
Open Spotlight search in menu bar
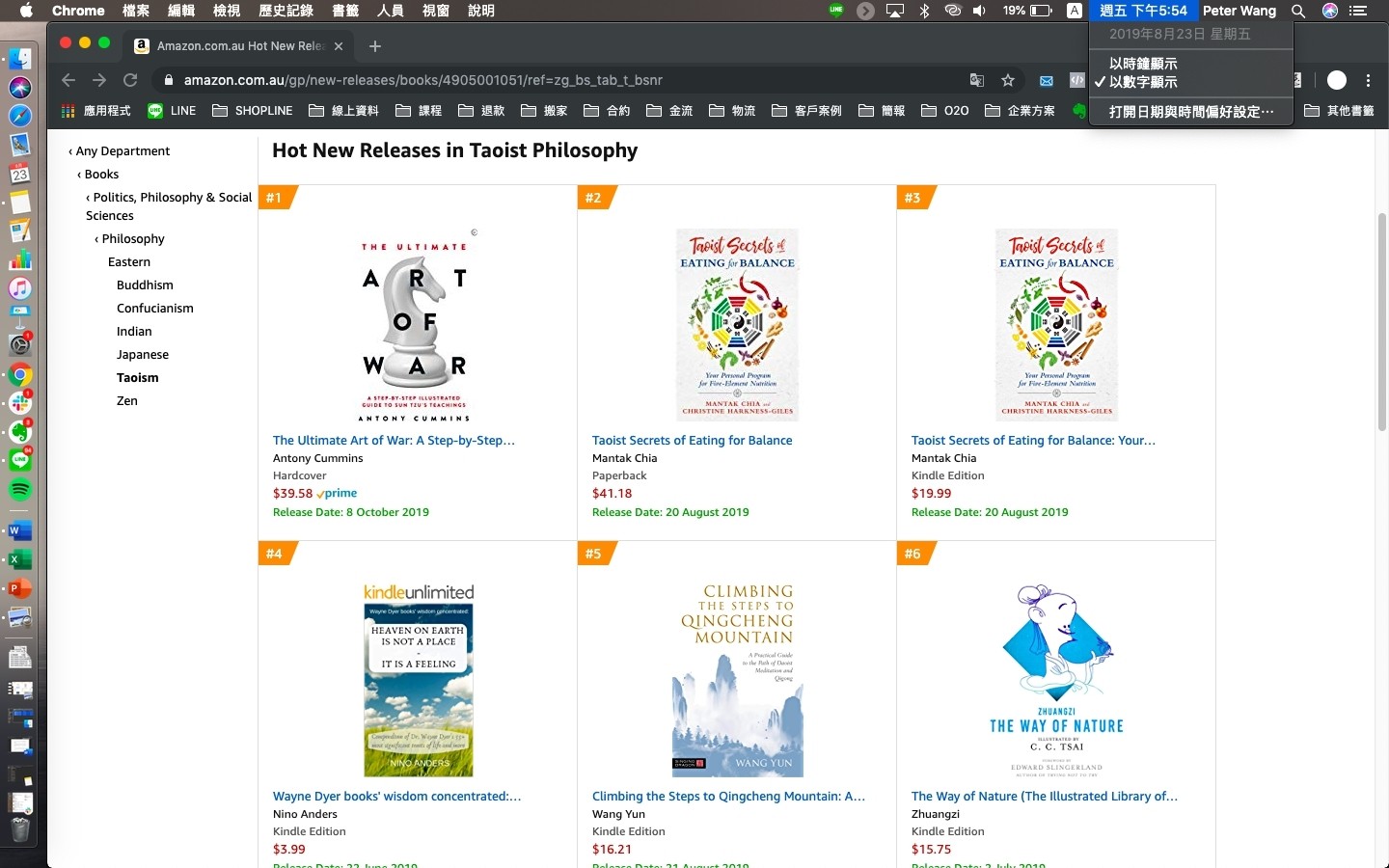point(1298,11)
